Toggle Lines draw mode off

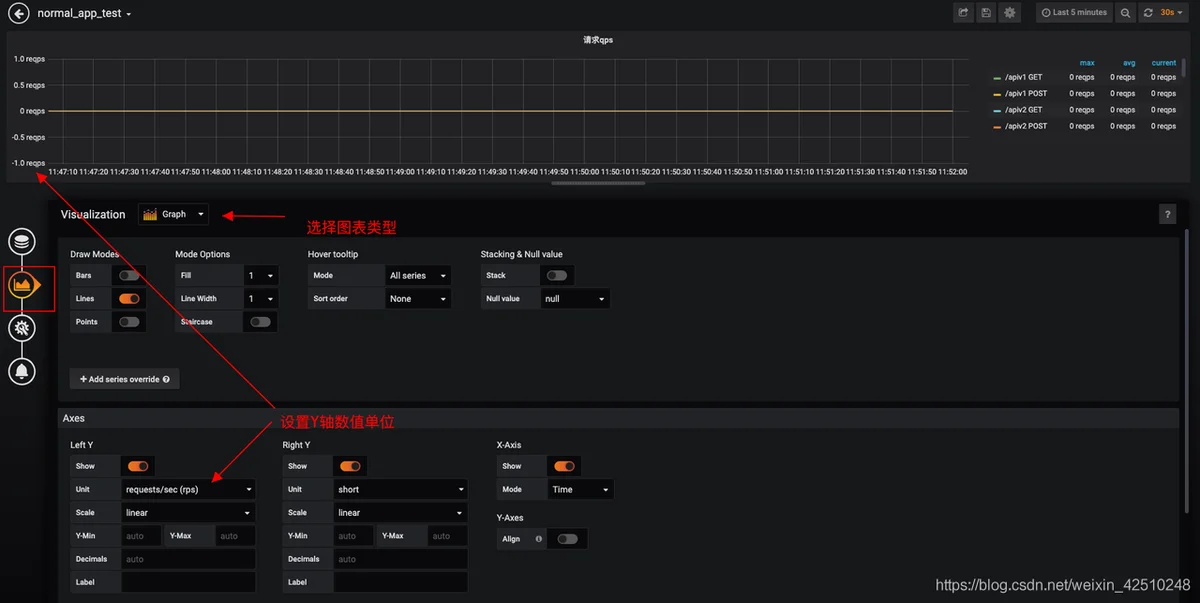click(129, 298)
